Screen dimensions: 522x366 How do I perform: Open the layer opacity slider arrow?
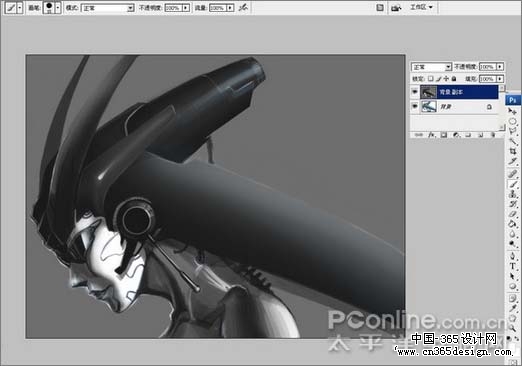click(500, 67)
